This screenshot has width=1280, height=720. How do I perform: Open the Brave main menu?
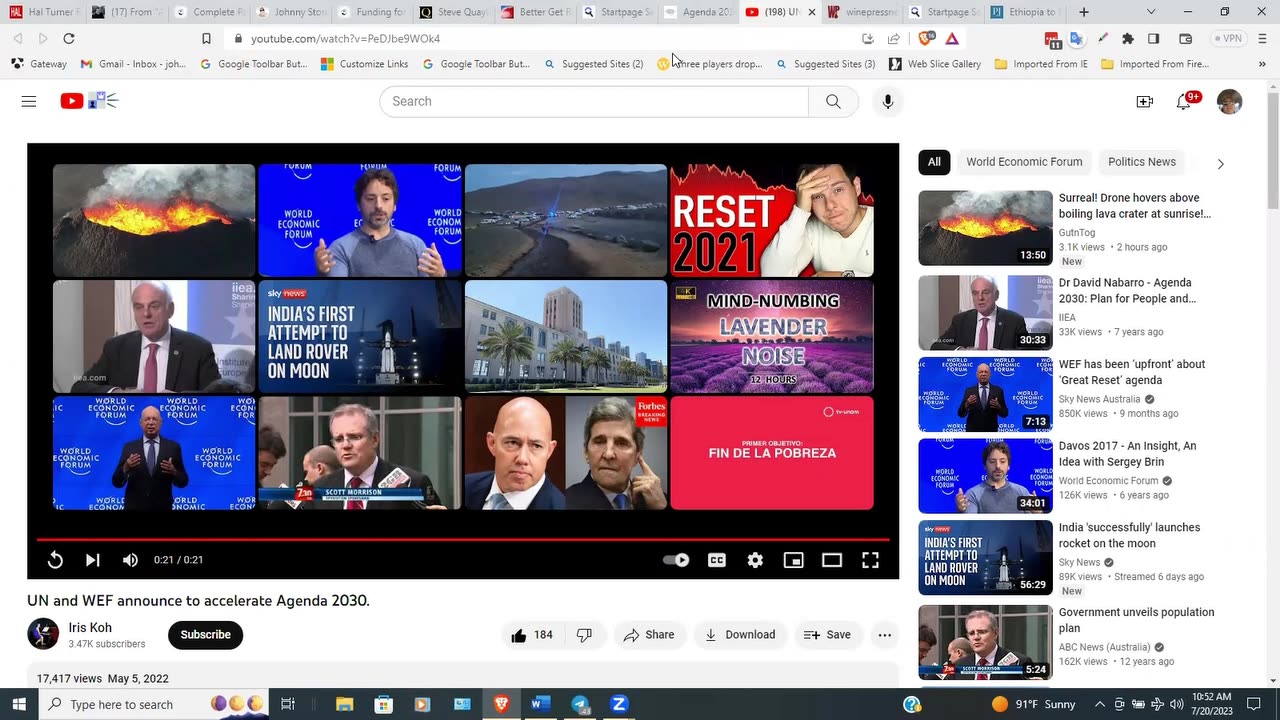pos(1260,38)
